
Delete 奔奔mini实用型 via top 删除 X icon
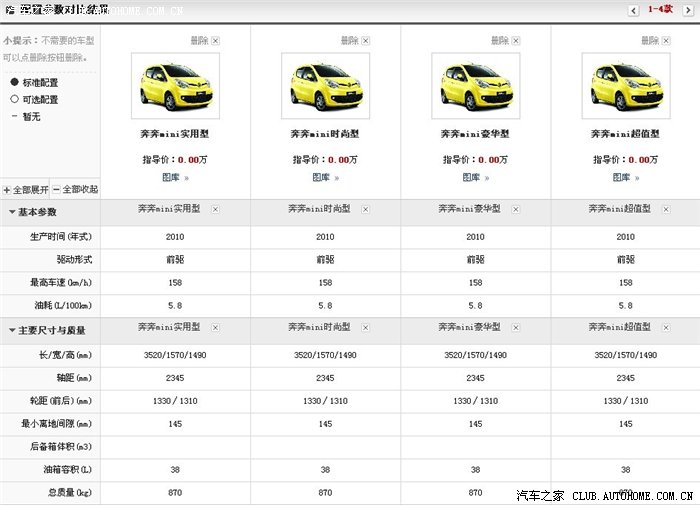click(215, 41)
